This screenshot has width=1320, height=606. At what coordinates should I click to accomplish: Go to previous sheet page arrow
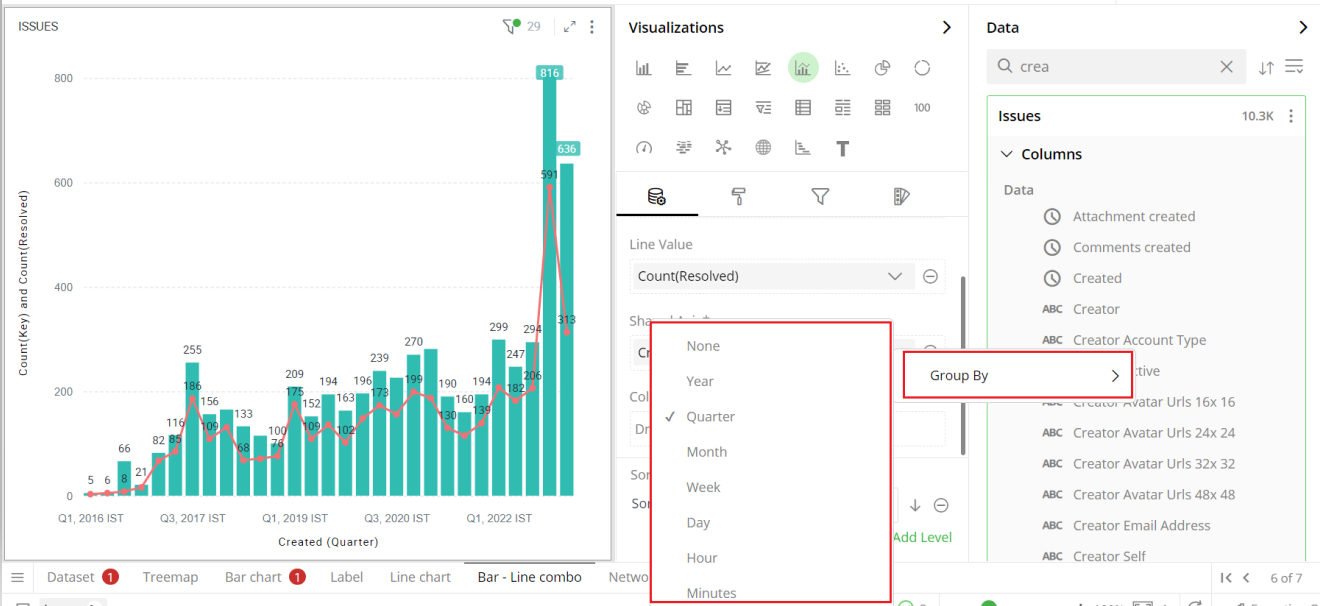(x=1247, y=578)
